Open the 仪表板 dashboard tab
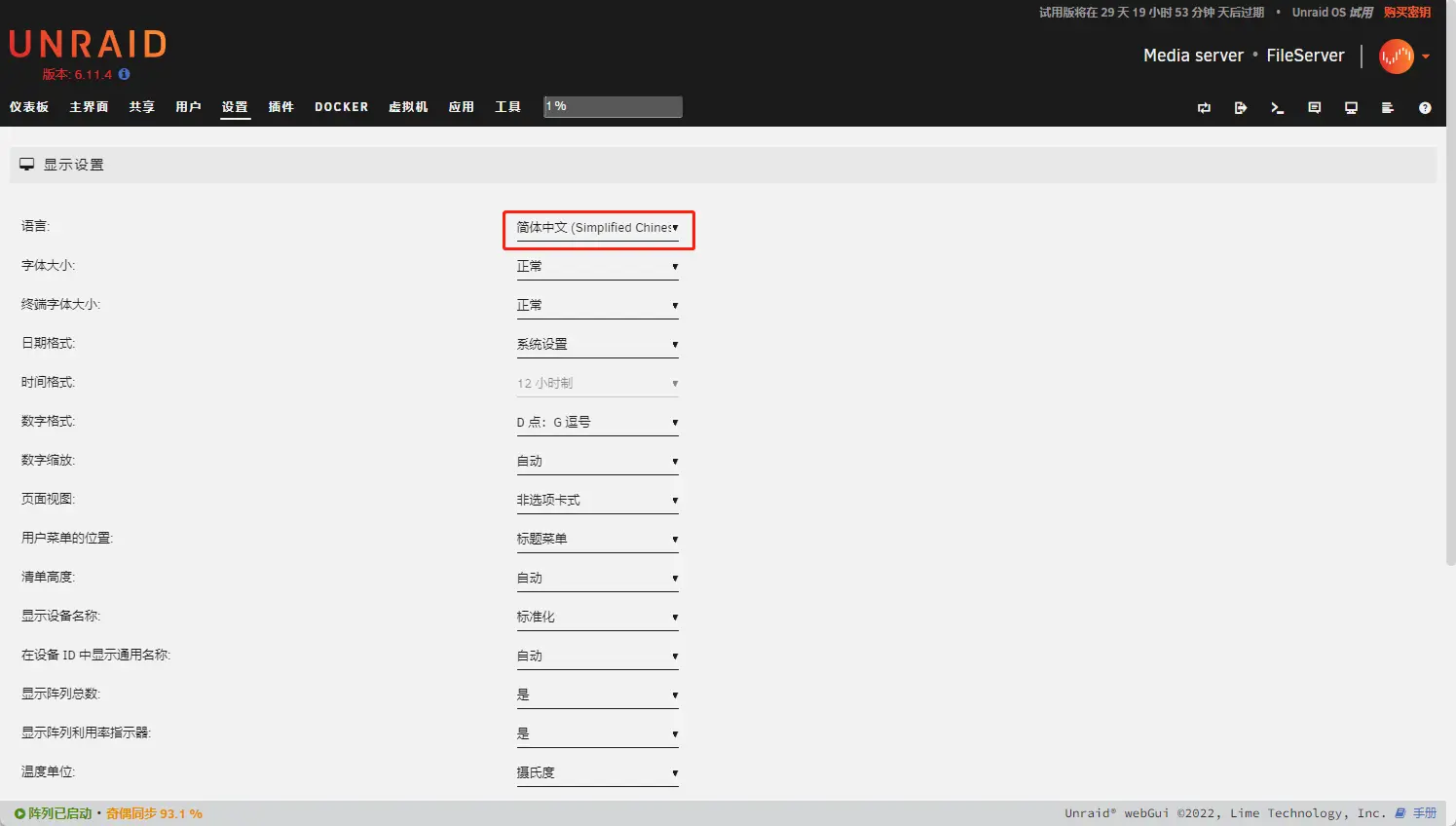 tap(29, 107)
